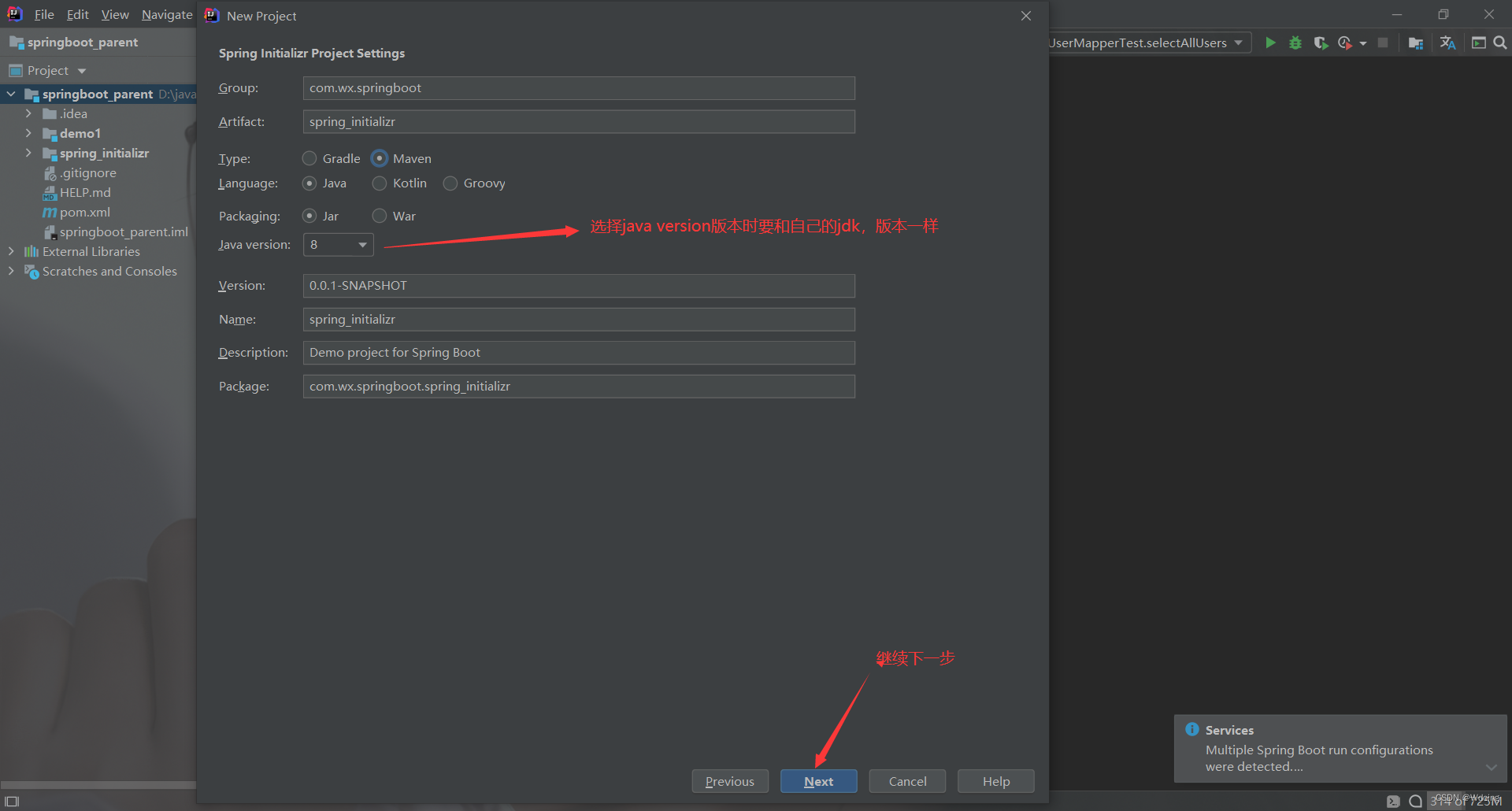Choose War packaging radio button

coord(380,216)
